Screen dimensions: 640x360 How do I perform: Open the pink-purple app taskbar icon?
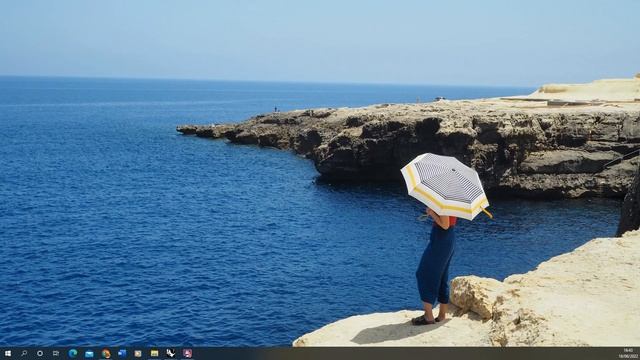click(187, 353)
